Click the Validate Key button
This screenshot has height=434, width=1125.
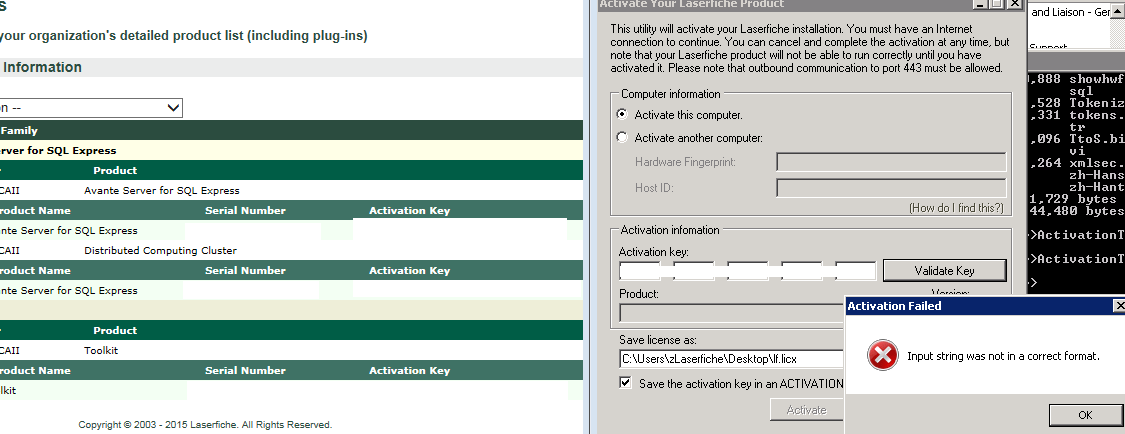click(944, 270)
